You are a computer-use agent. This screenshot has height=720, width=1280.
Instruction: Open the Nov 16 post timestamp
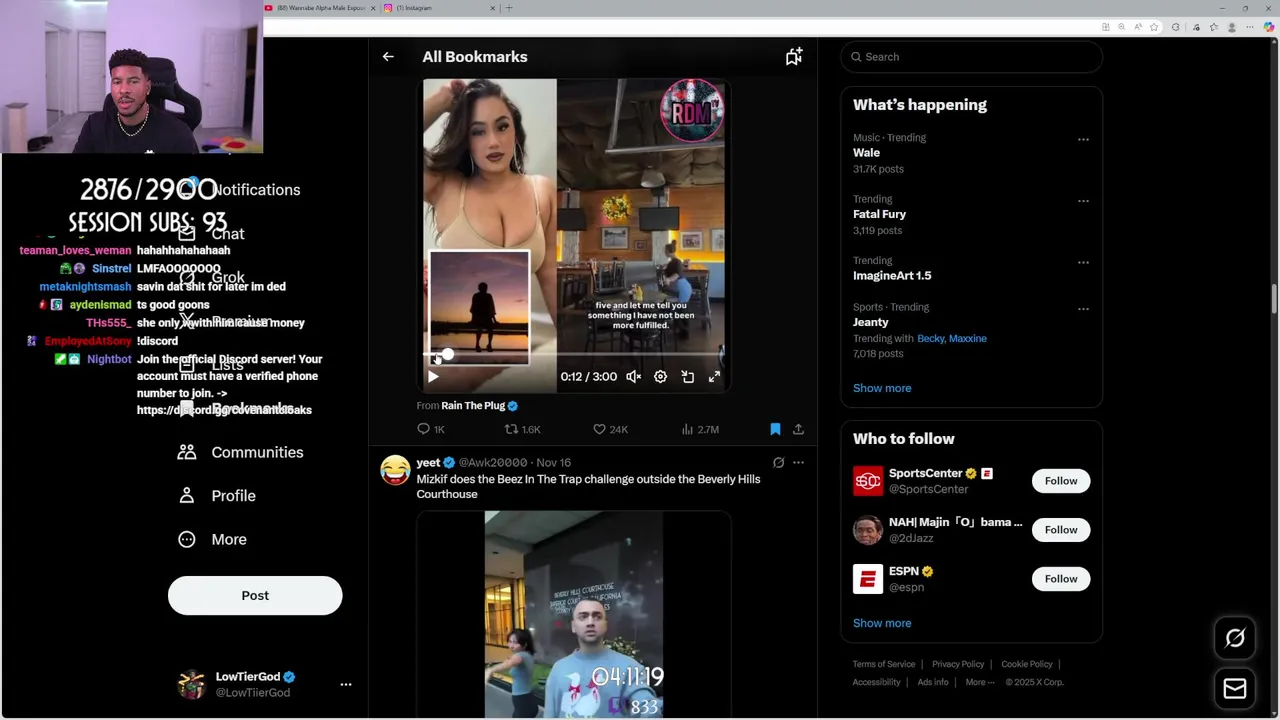[x=553, y=463]
